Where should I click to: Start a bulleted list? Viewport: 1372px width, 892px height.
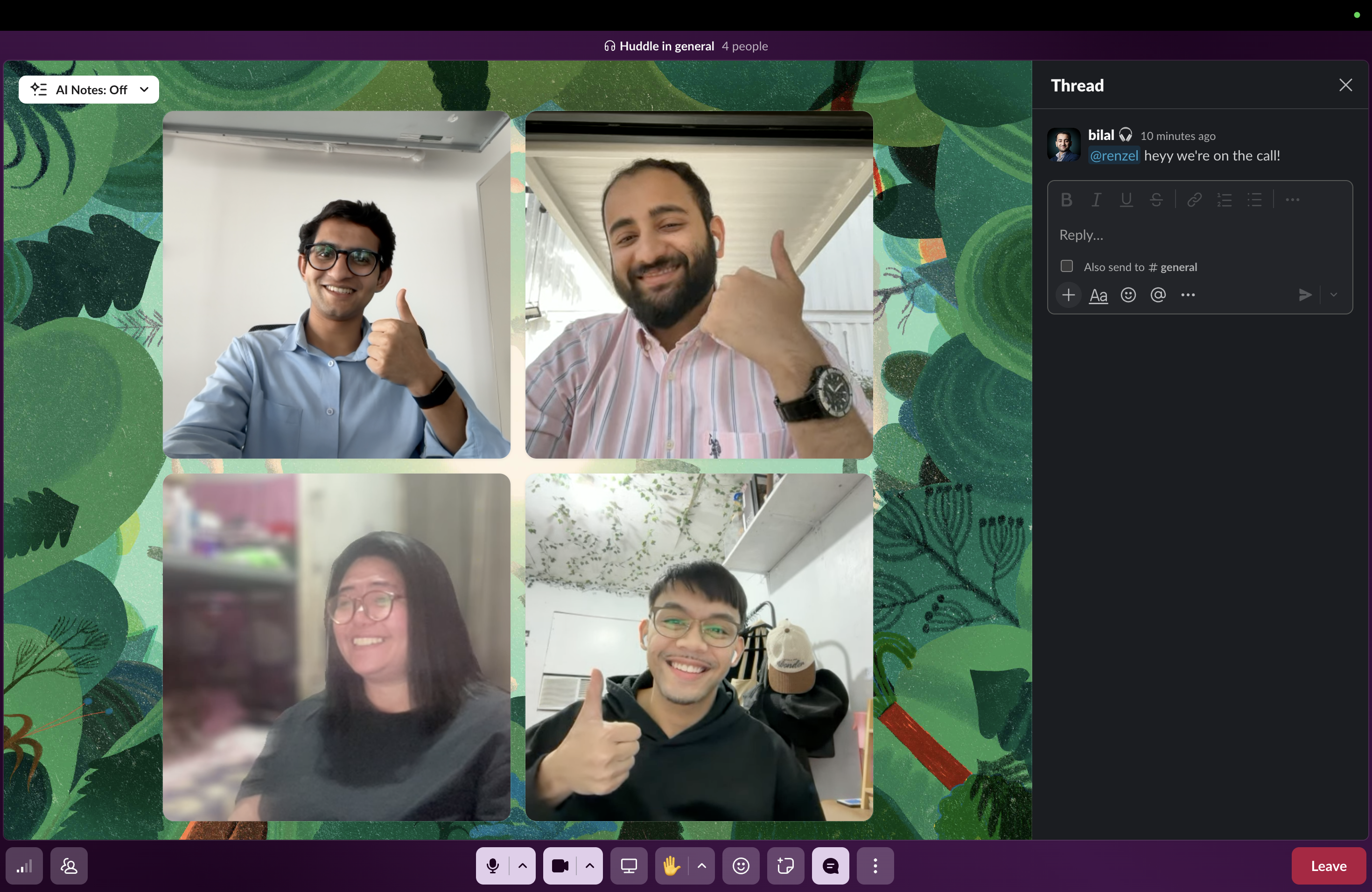(1254, 200)
